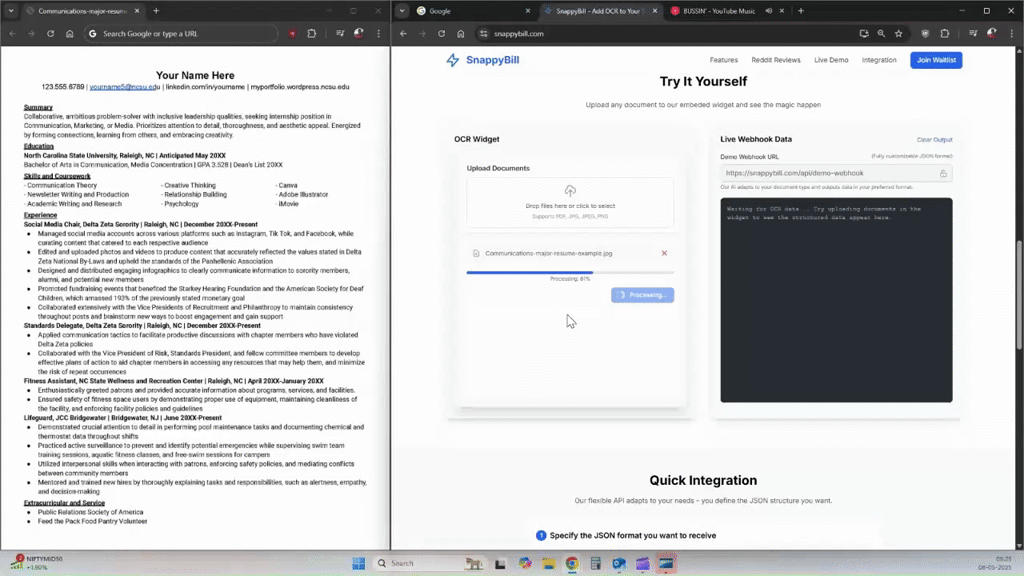Click the right window vertical scrollbar
The width and height of the screenshot is (1024, 576).
click(1019, 297)
